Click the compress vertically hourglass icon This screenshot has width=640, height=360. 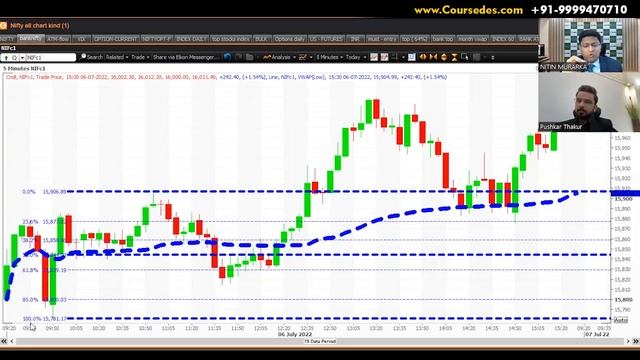(455, 57)
